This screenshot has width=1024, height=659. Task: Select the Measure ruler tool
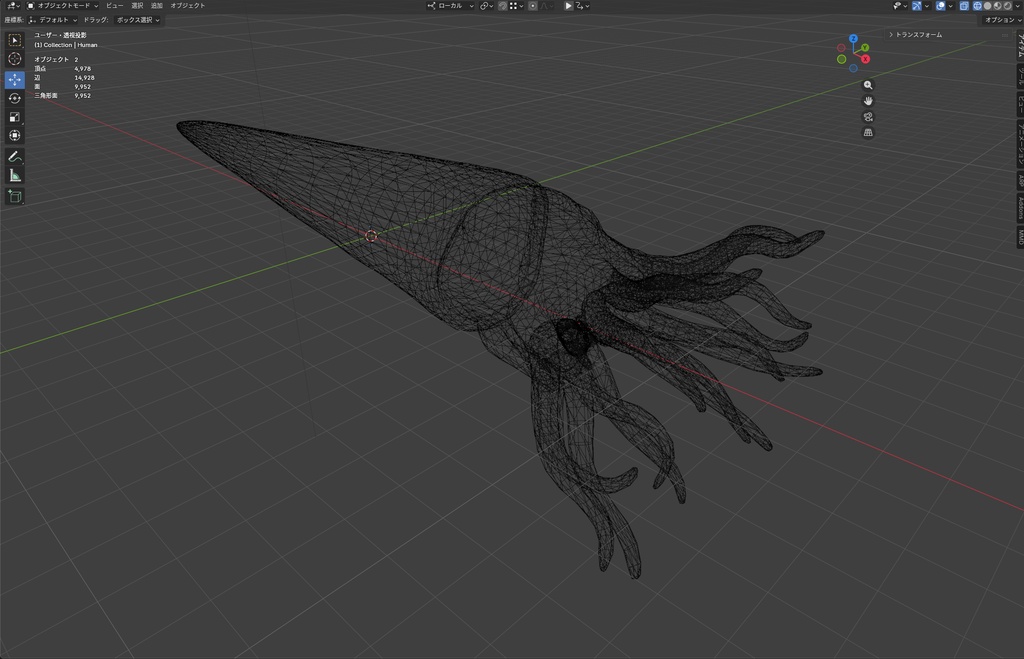coord(14,175)
